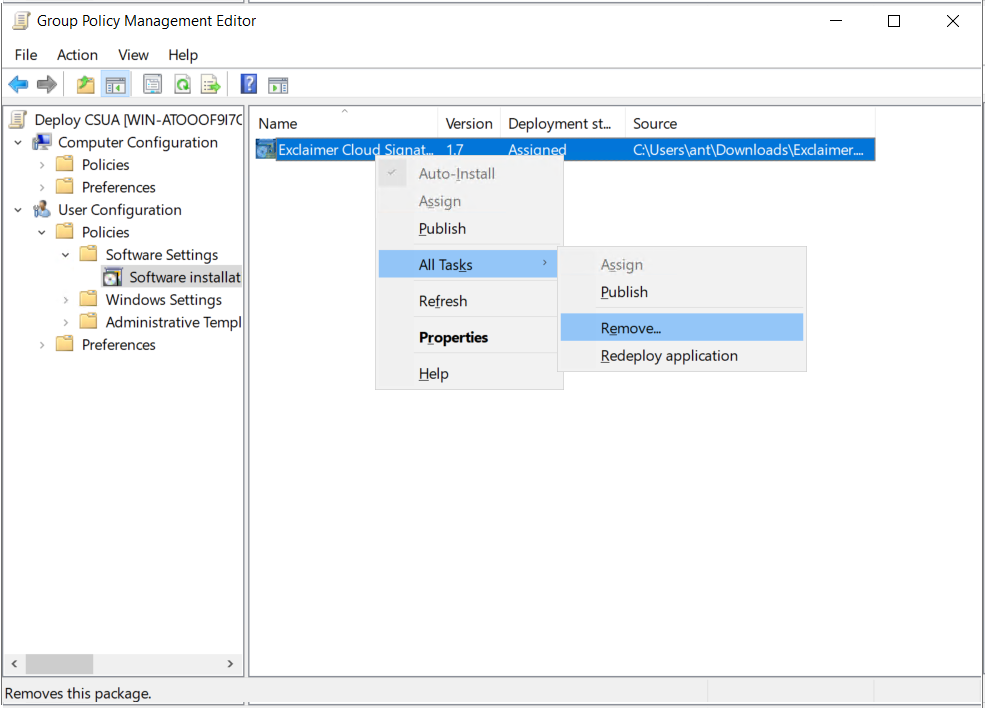Click the Source column header
The height and width of the screenshot is (708, 985).
(655, 124)
